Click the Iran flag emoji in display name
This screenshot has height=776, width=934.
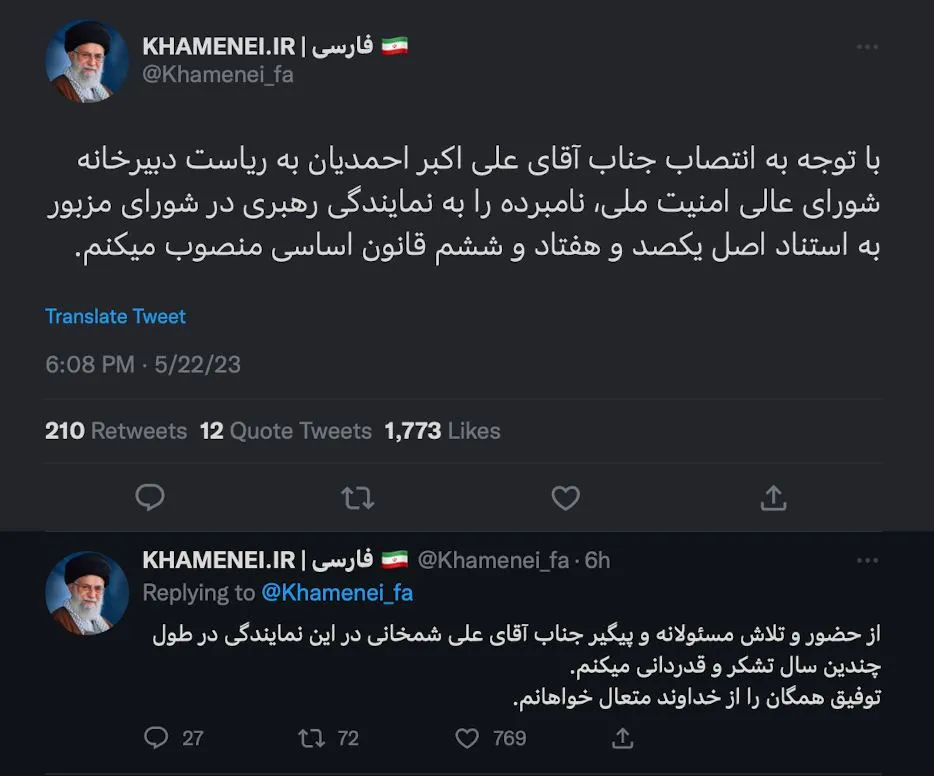pyautogui.click(x=394, y=44)
